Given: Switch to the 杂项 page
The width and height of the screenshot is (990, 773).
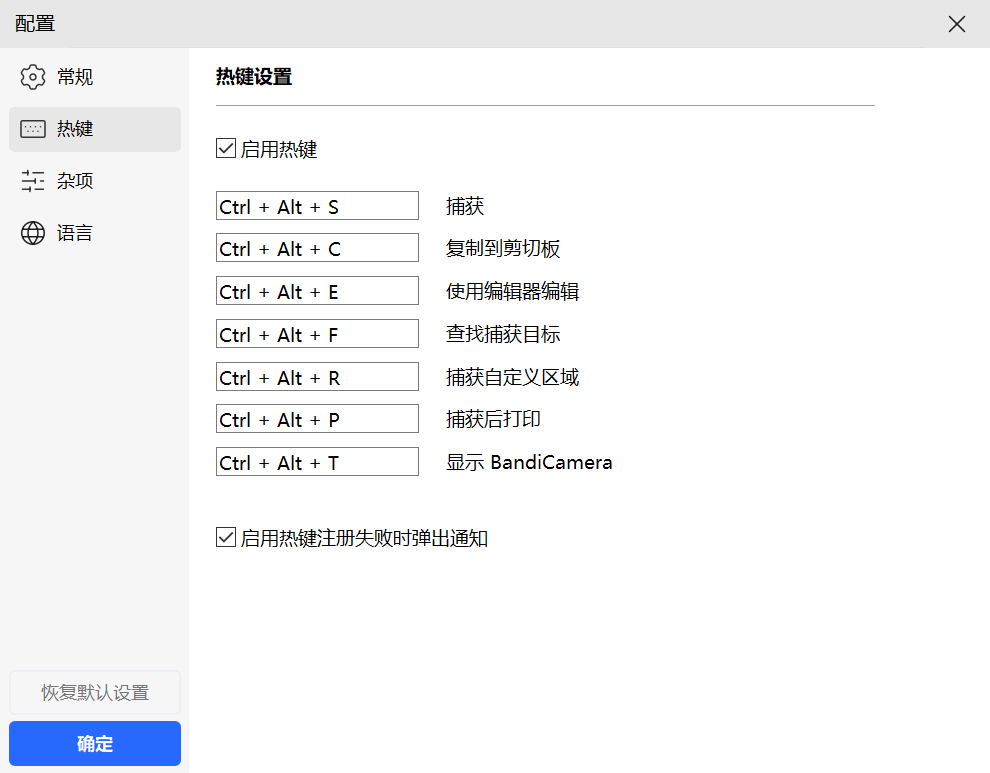Looking at the screenshot, I should 95,181.
